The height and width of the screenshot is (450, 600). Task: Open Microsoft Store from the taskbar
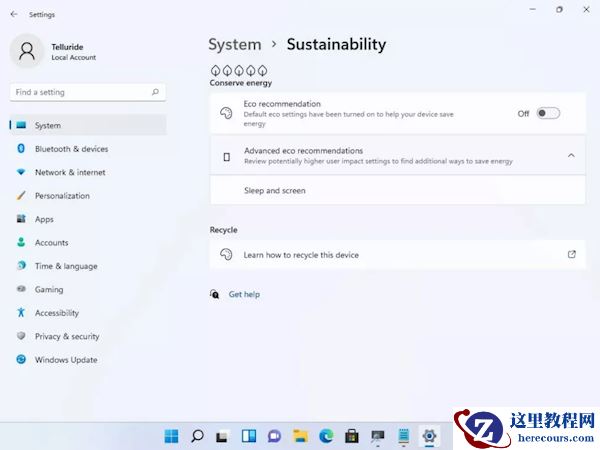352,436
